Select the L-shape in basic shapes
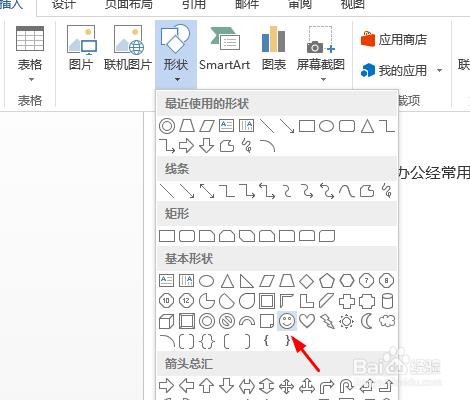 (x=307, y=301)
